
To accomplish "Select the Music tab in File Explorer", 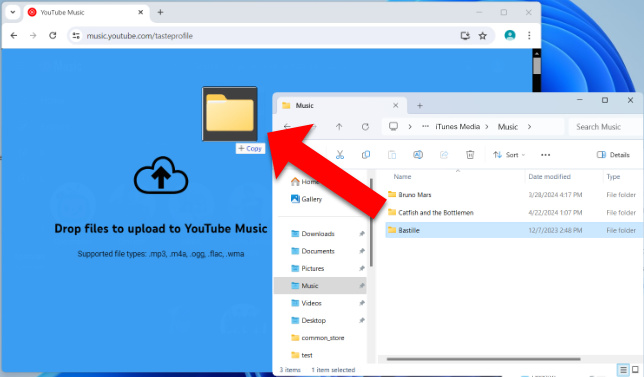I will click(x=342, y=106).
